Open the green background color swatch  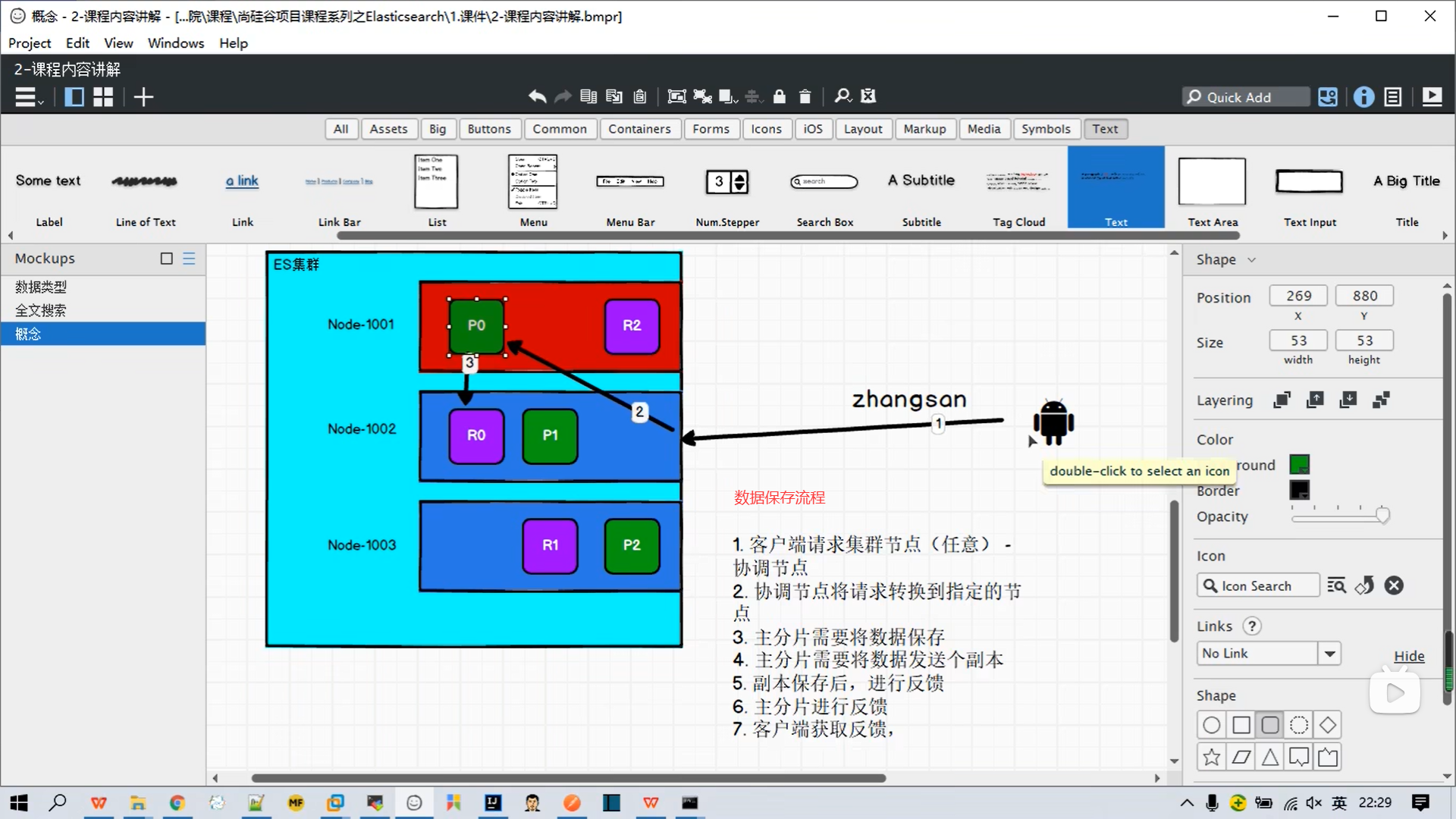(1299, 464)
